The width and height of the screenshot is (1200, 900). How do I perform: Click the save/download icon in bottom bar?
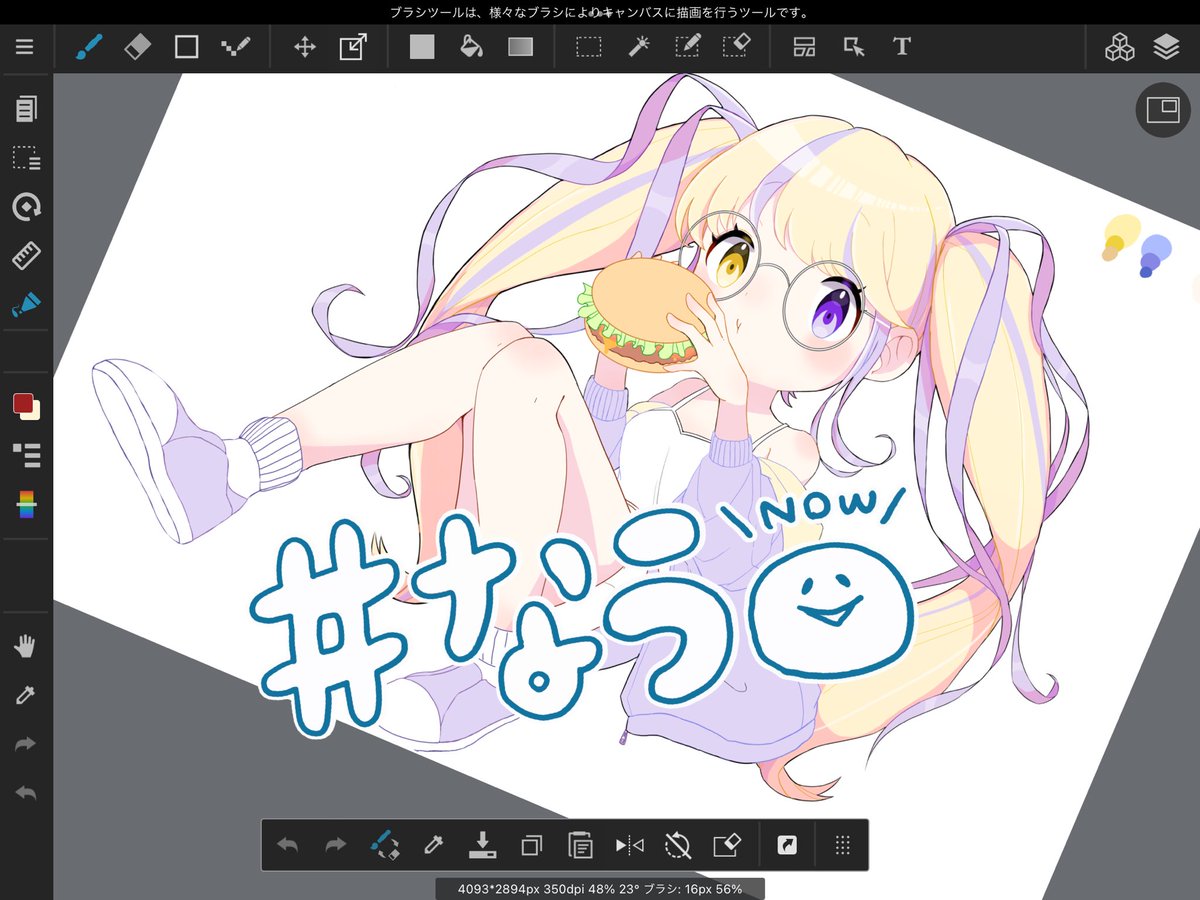(x=482, y=846)
